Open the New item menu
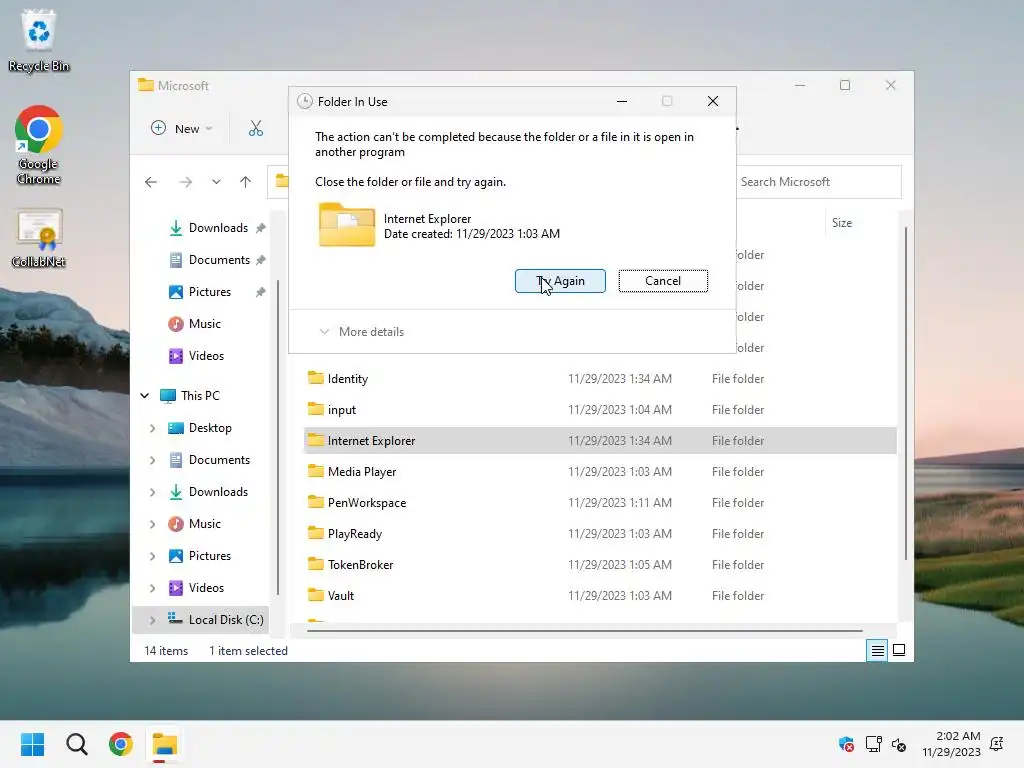The image size is (1024, 768). pos(182,129)
